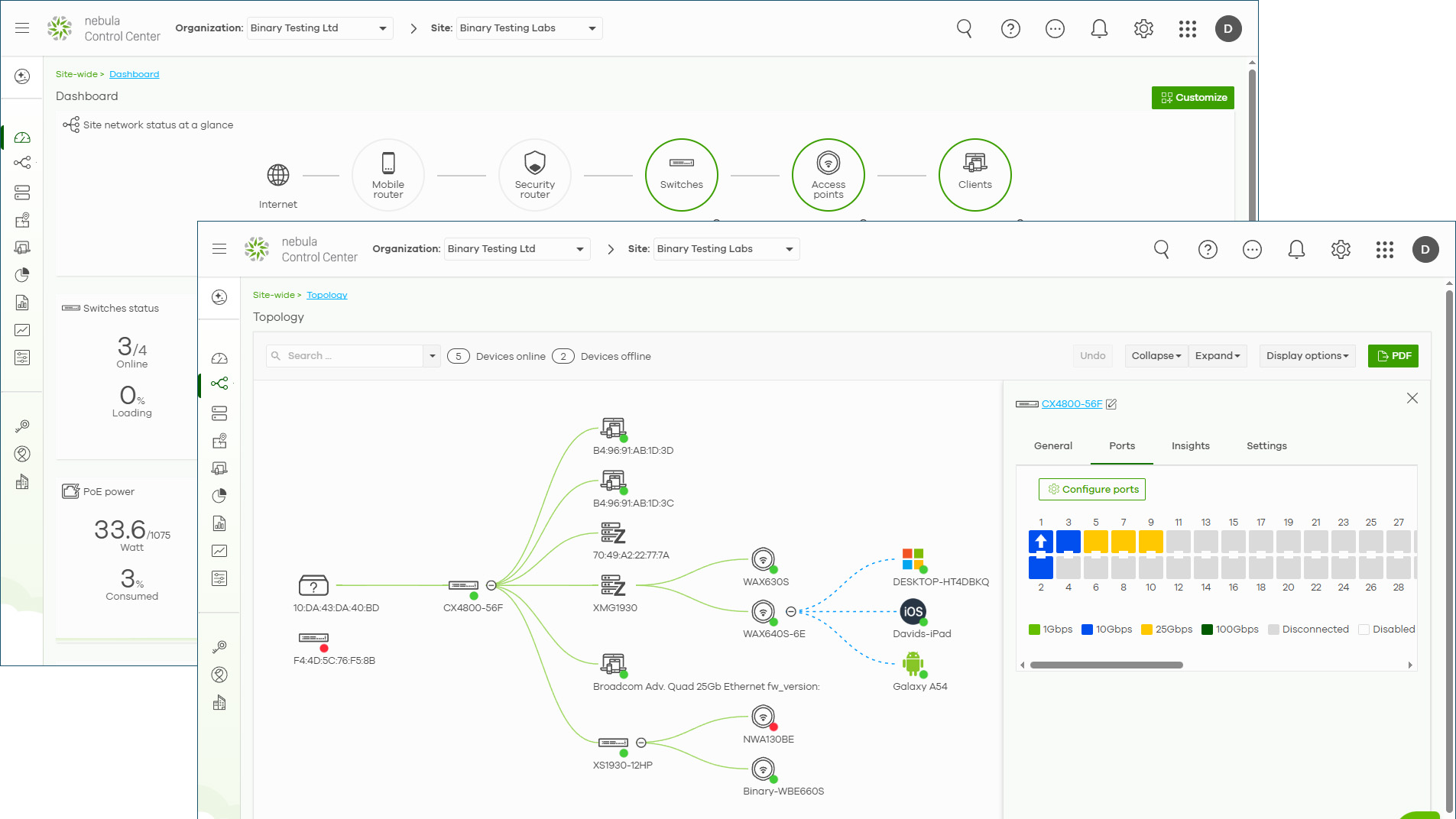Open Site dropdown in front Topology window
This screenshot has width=1456, height=819.
[726, 249]
